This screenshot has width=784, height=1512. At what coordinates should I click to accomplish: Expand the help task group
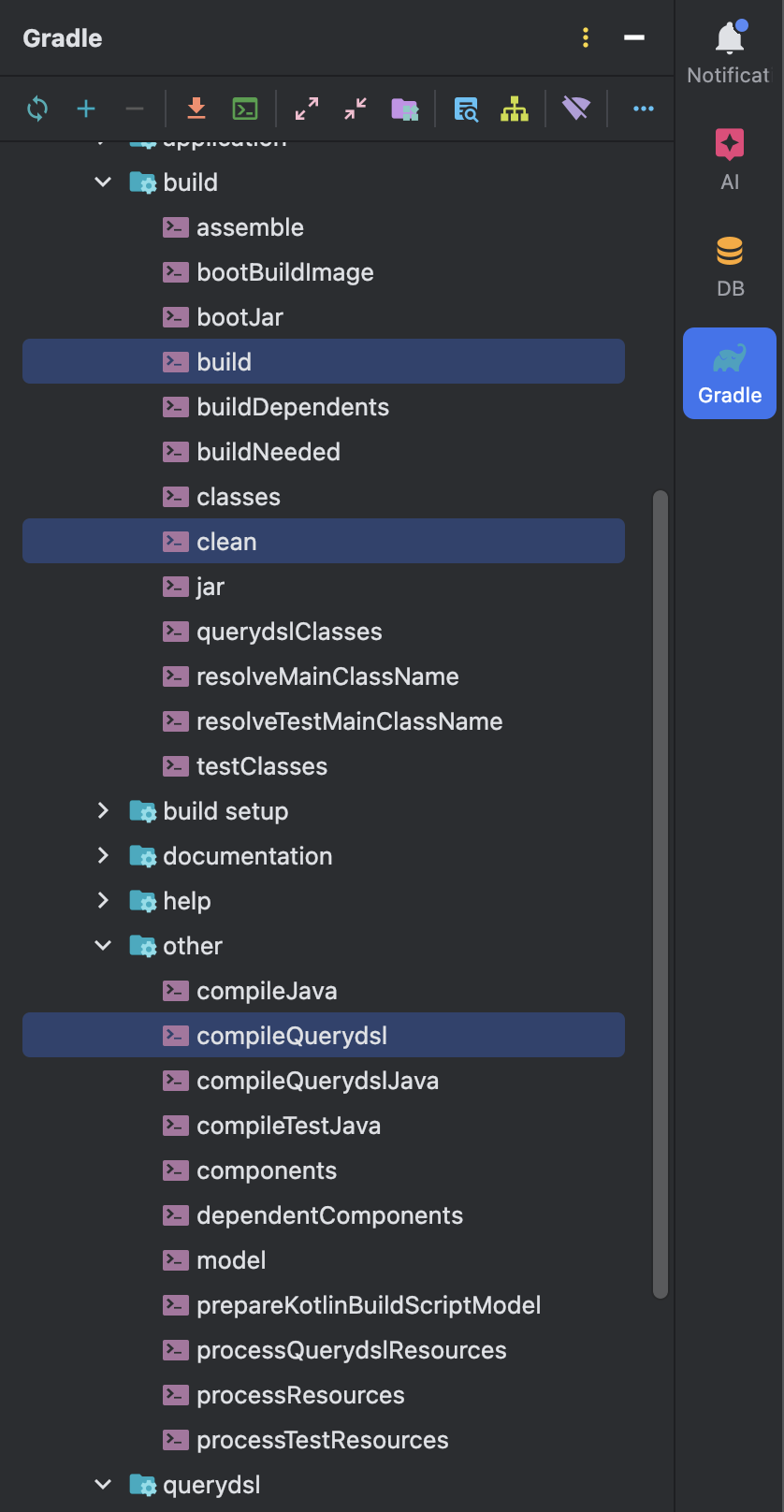[103, 900]
